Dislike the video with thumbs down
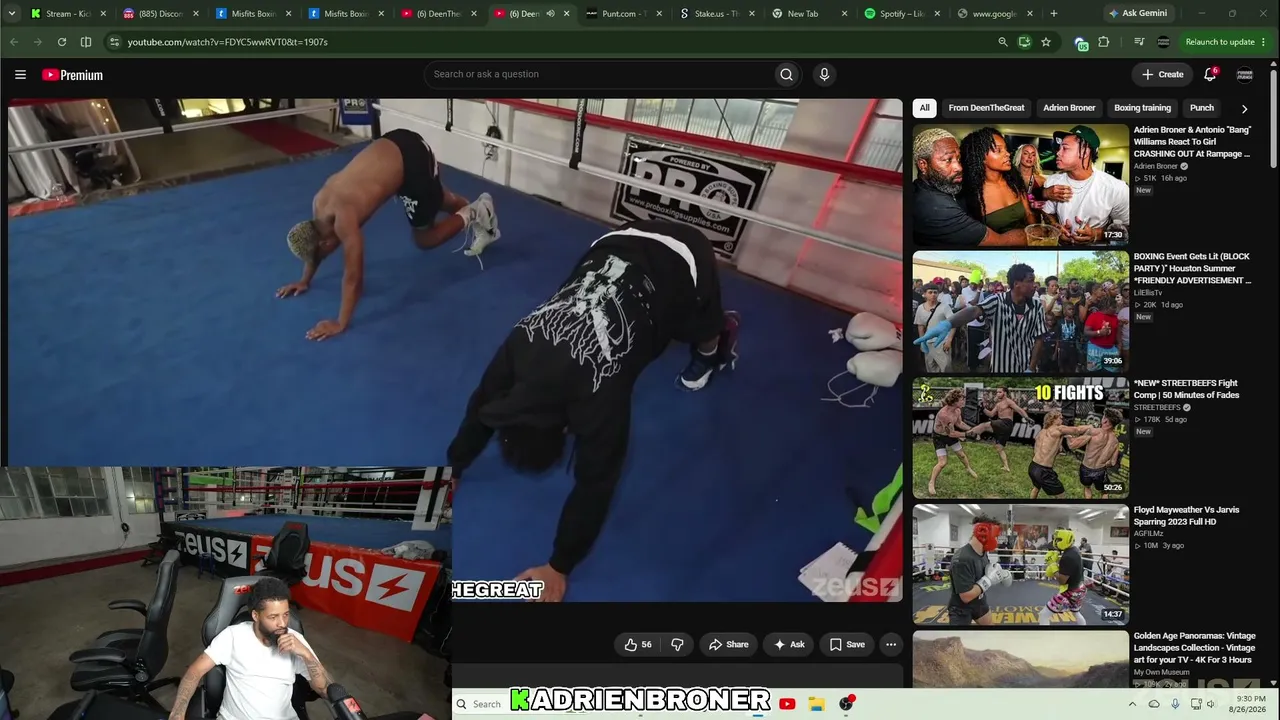 click(x=677, y=645)
